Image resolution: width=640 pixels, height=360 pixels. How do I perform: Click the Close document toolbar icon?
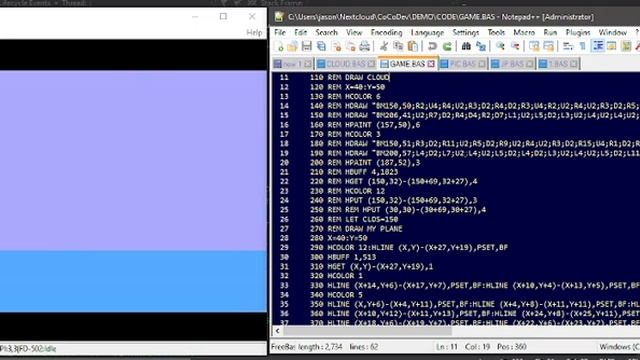coord(336,46)
